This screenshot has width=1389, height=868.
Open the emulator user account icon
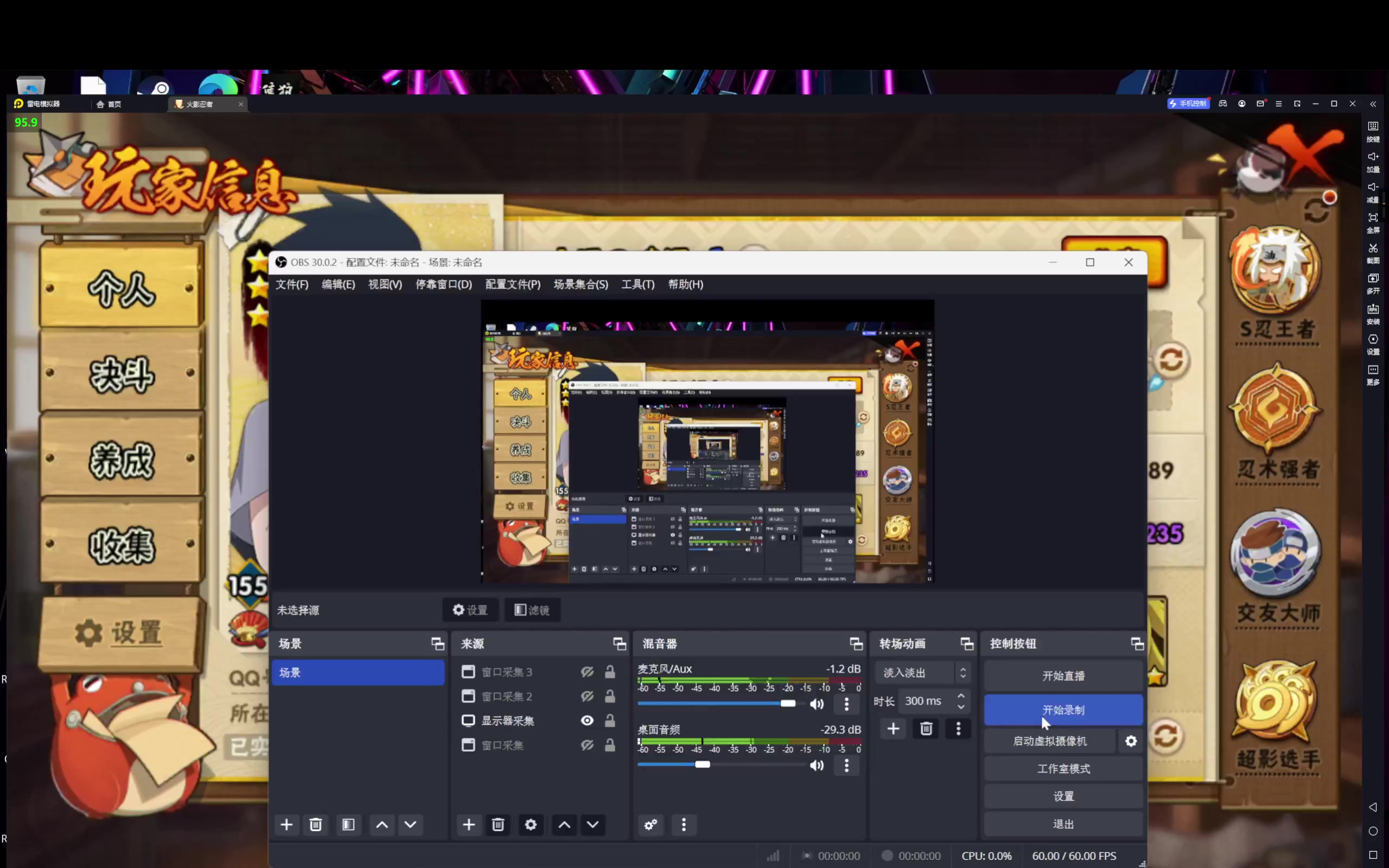(1242, 104)
